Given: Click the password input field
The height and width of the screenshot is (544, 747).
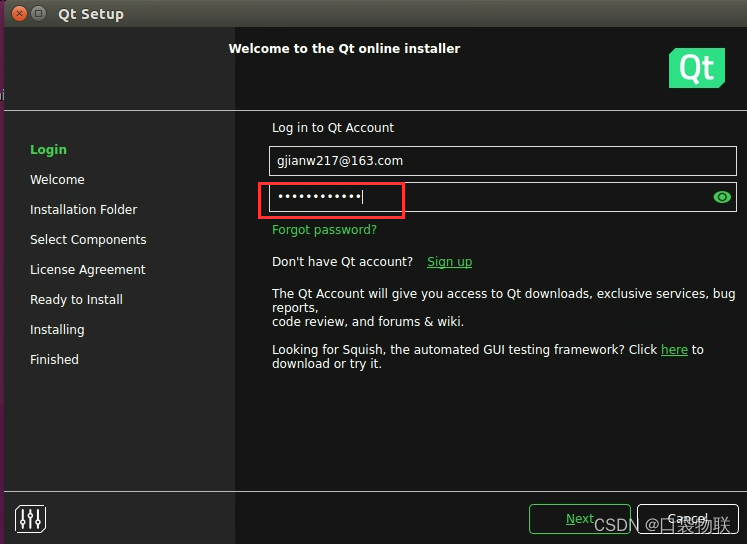Looking at the screenshot, I should point(503,197).
